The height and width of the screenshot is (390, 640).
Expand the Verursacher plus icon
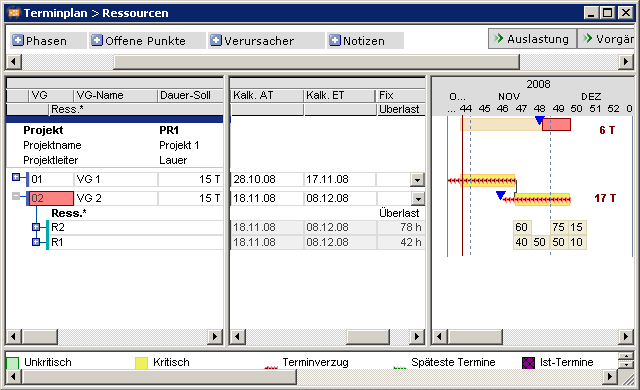coord(216,40)
